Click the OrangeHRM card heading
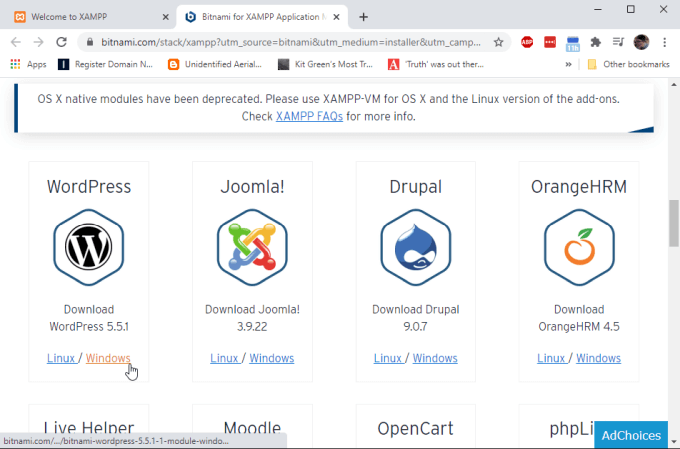 579,187
